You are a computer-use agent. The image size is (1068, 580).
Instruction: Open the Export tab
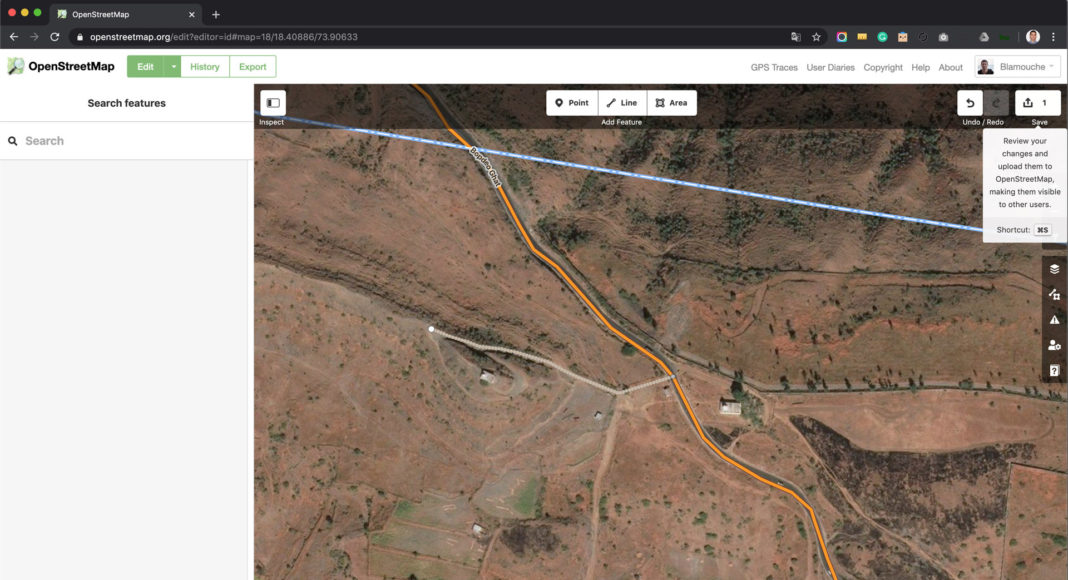253,67
